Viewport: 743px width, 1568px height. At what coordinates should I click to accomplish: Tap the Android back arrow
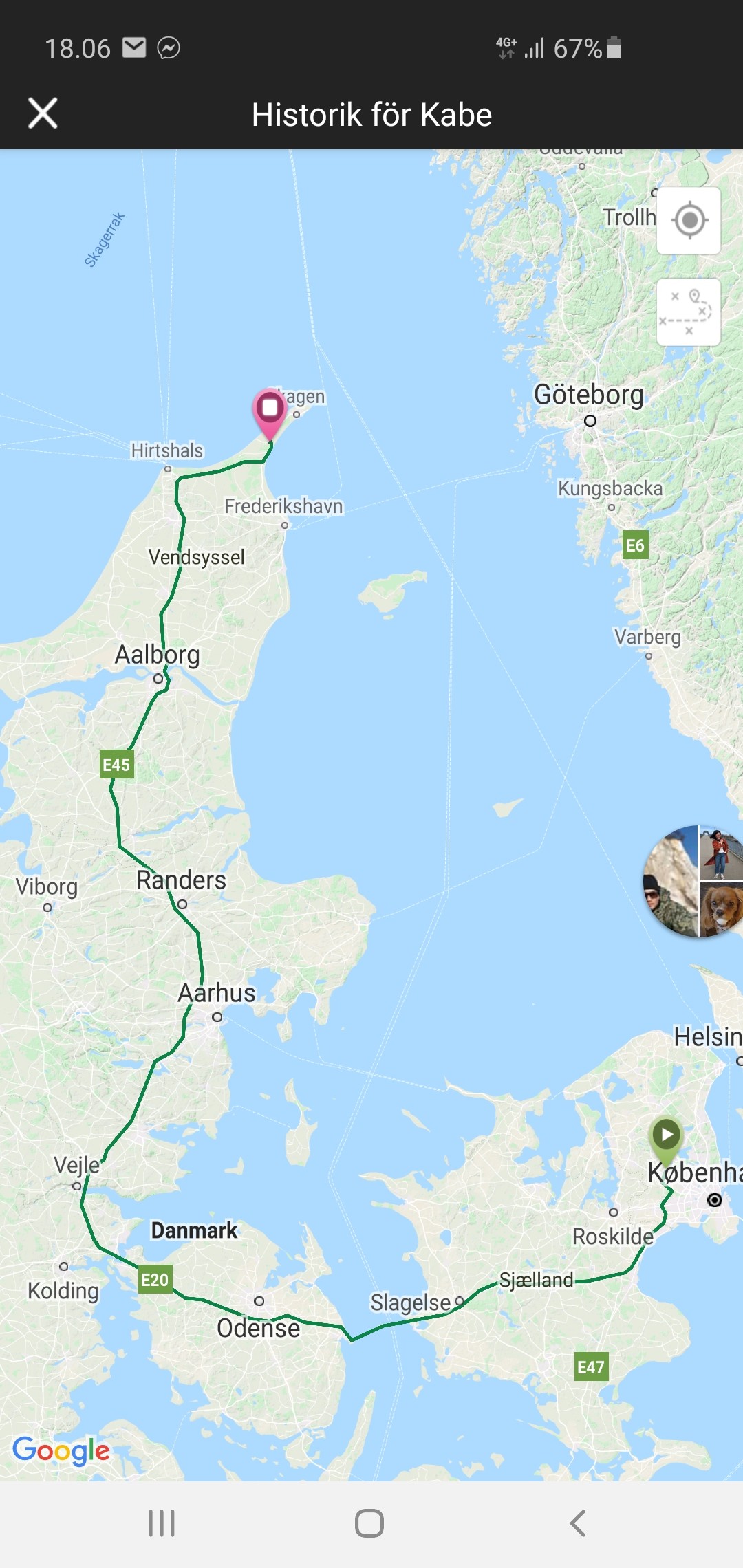[x=578, y=1523]
